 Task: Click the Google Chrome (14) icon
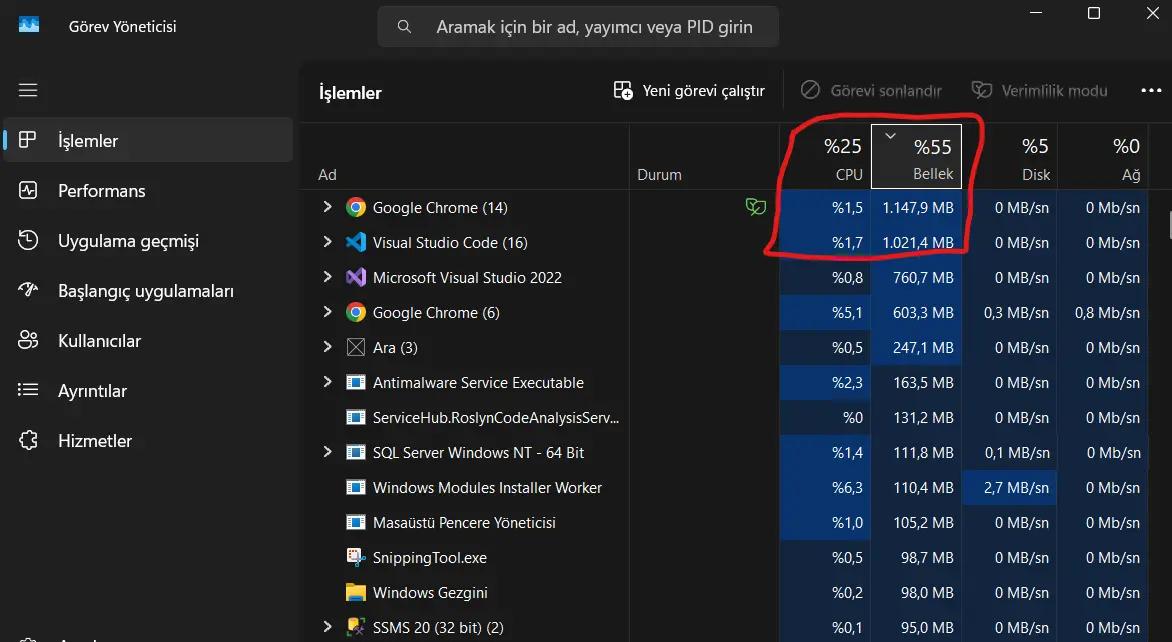click(x=356, y=208)
